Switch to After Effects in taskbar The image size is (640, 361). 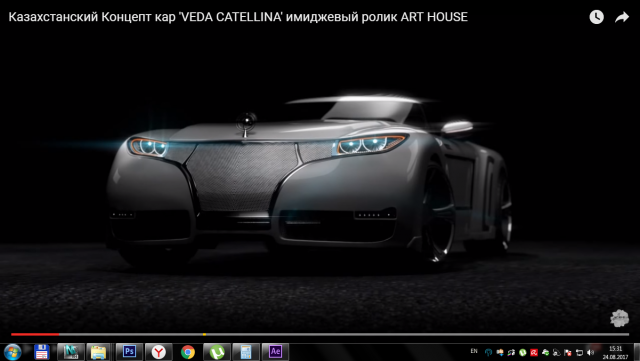[x=275, y=352]
